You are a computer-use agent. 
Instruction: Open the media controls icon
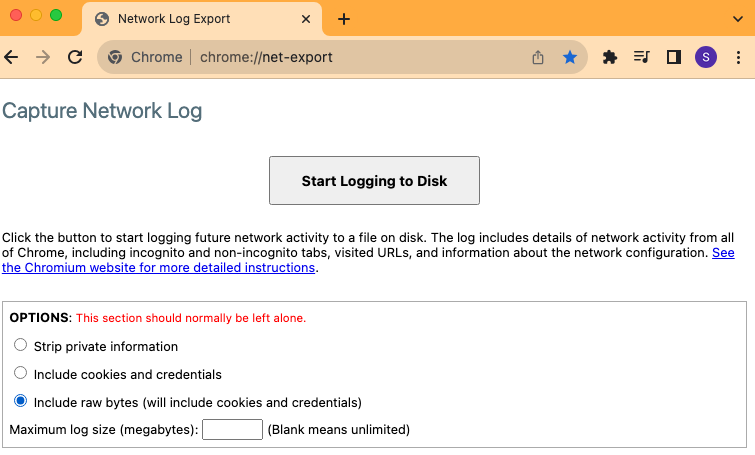coord(641,57)
